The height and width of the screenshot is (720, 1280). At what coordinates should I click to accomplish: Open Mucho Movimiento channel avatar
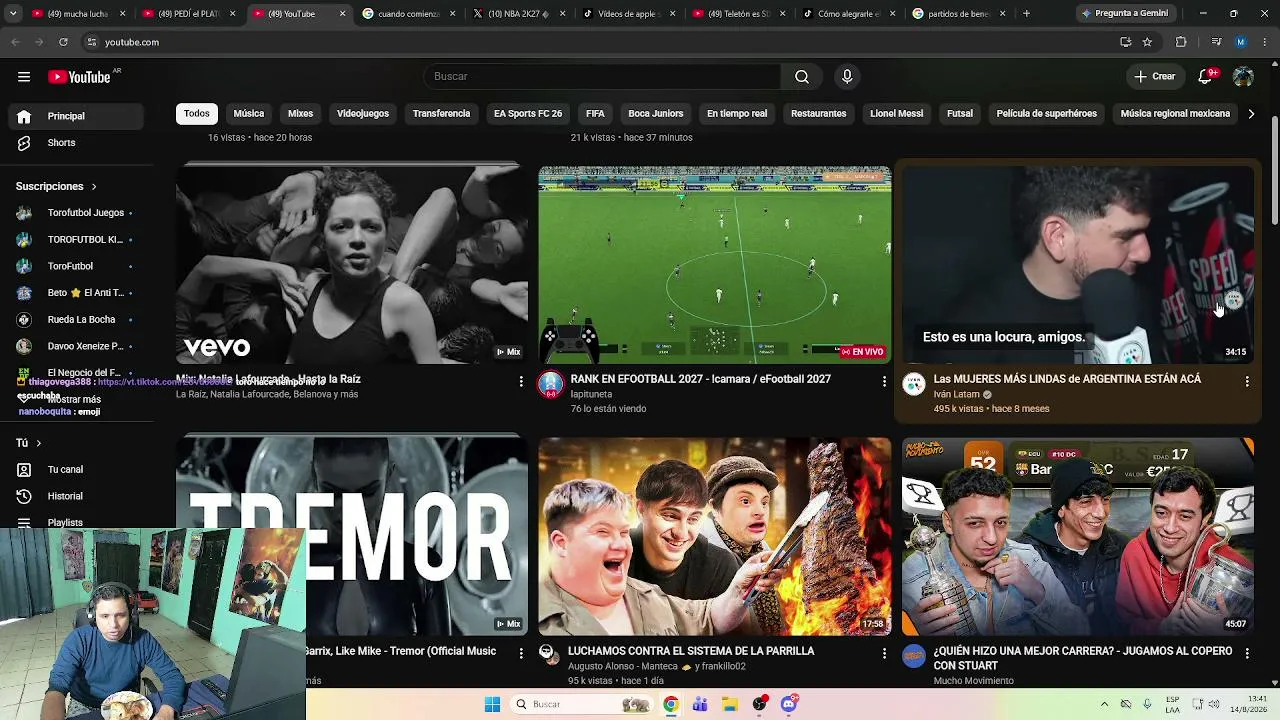(914, 656)
